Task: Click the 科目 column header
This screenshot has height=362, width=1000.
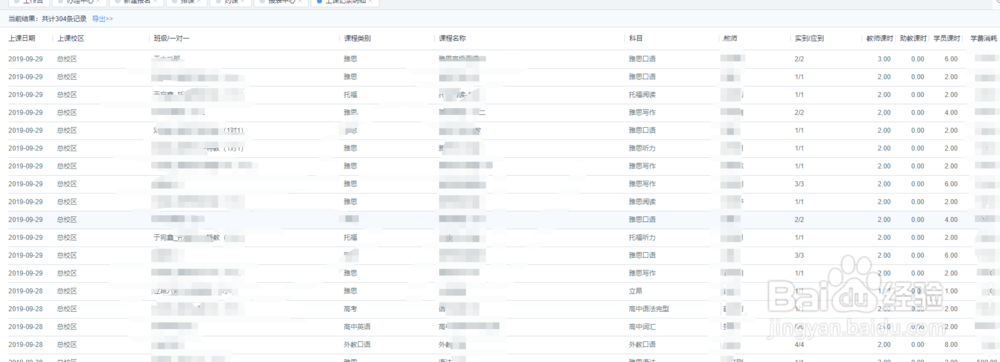Action: pyautogui.click(x=635, y=39)
